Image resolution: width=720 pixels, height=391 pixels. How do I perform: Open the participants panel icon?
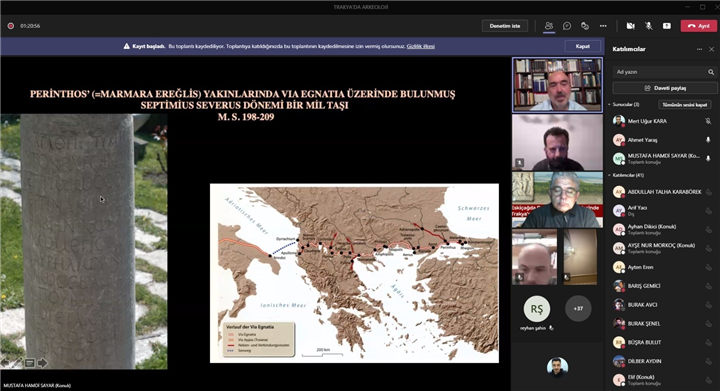coord(549,26)
